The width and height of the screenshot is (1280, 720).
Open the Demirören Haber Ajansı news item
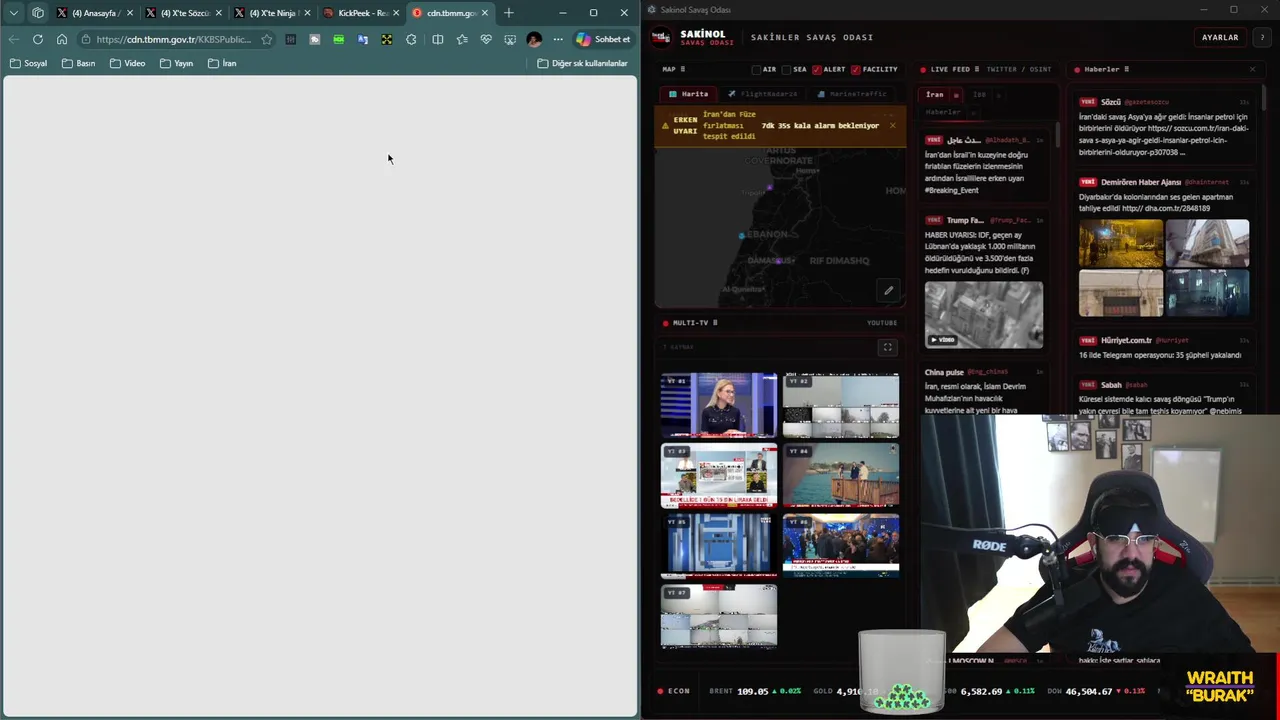click(x=1163, y=247)
